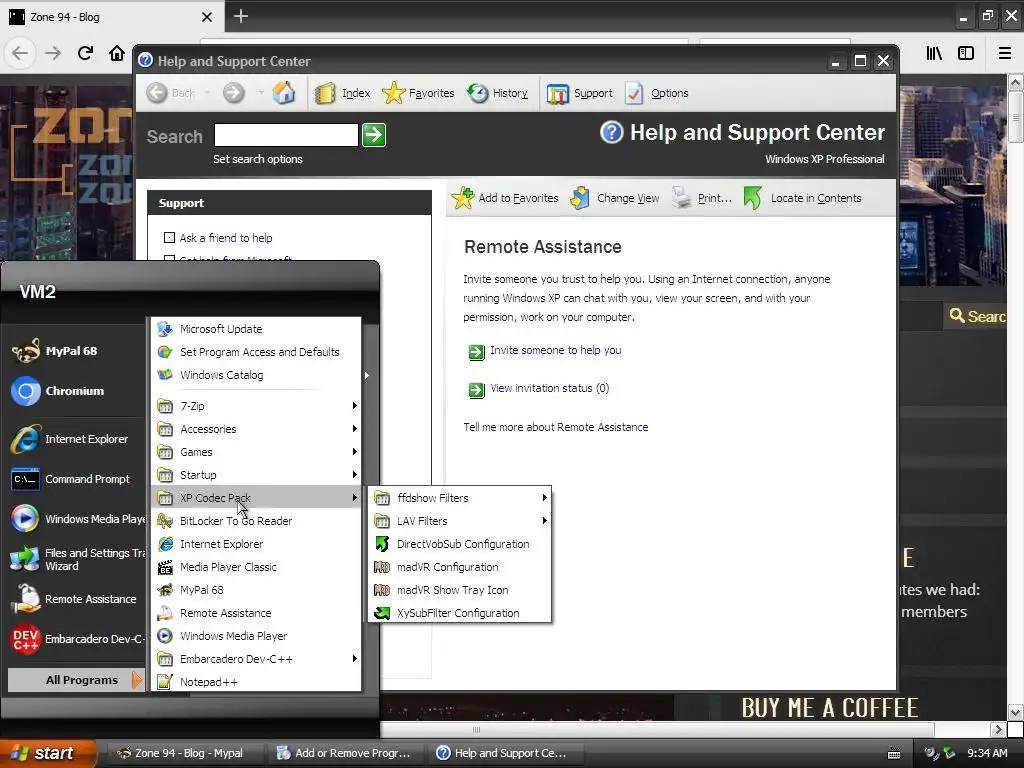Launch Media Player Classic

pyautogui.click(x=257, y=567)
